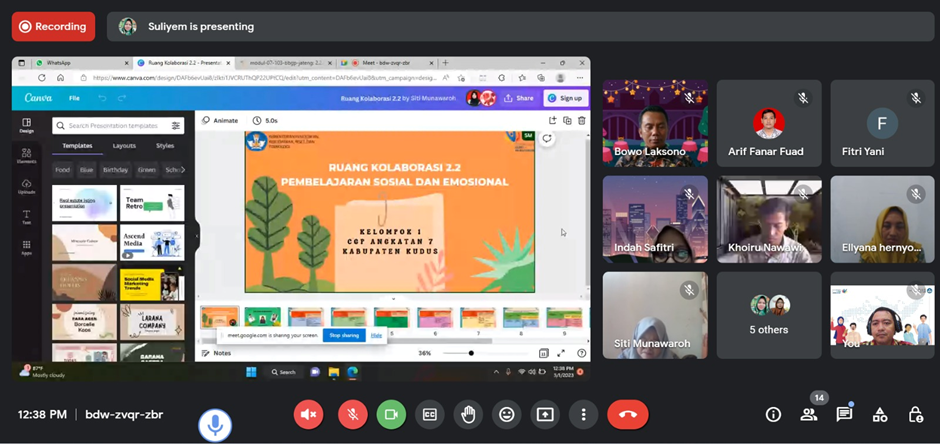Click the Canva Share button
Image resolution: width=940 pixels, height=444 pixels.
pyautogui.click(x=519, y=98)
